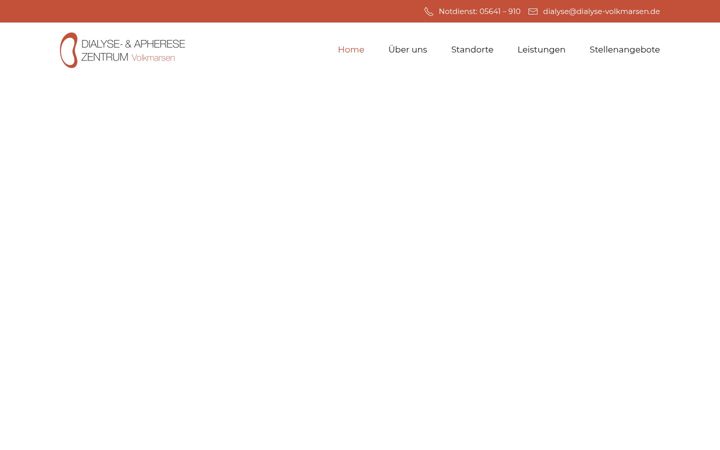Image resolution: width=720 pixels, height=450 pixels.
Task: Open the Über uns menu item
Action: [407, 50]
